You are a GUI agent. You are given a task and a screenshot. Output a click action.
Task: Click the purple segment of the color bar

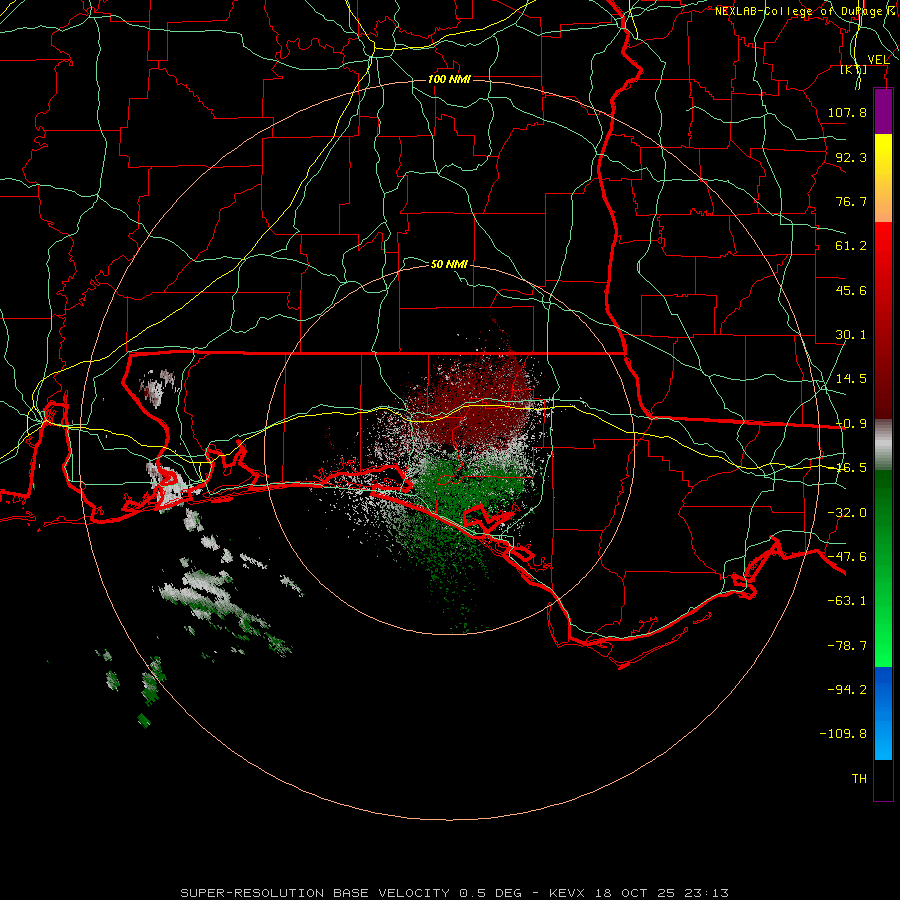pyautogui.click(x=883, y=111)
